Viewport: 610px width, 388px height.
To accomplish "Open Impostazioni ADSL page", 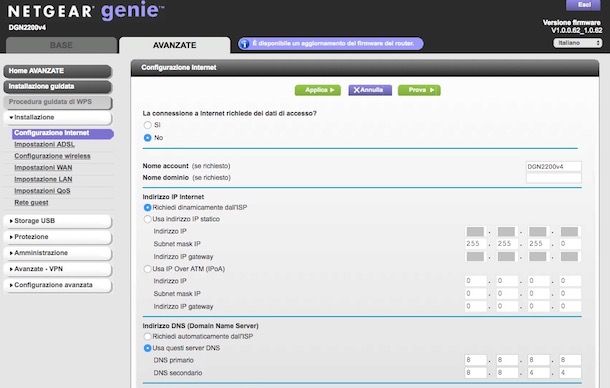I will click(x=44, y=144).
